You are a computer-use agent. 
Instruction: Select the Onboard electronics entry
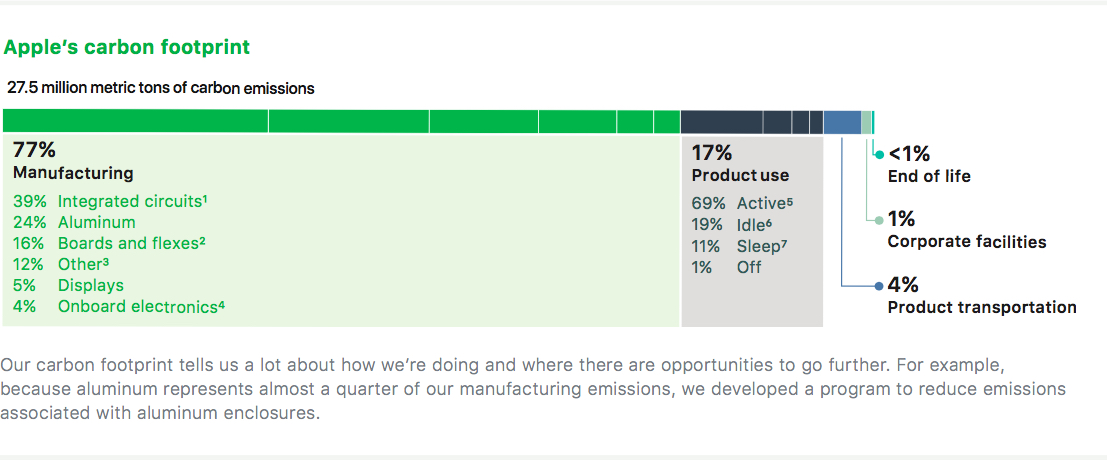pyautogui.click(x=119, y=306)
